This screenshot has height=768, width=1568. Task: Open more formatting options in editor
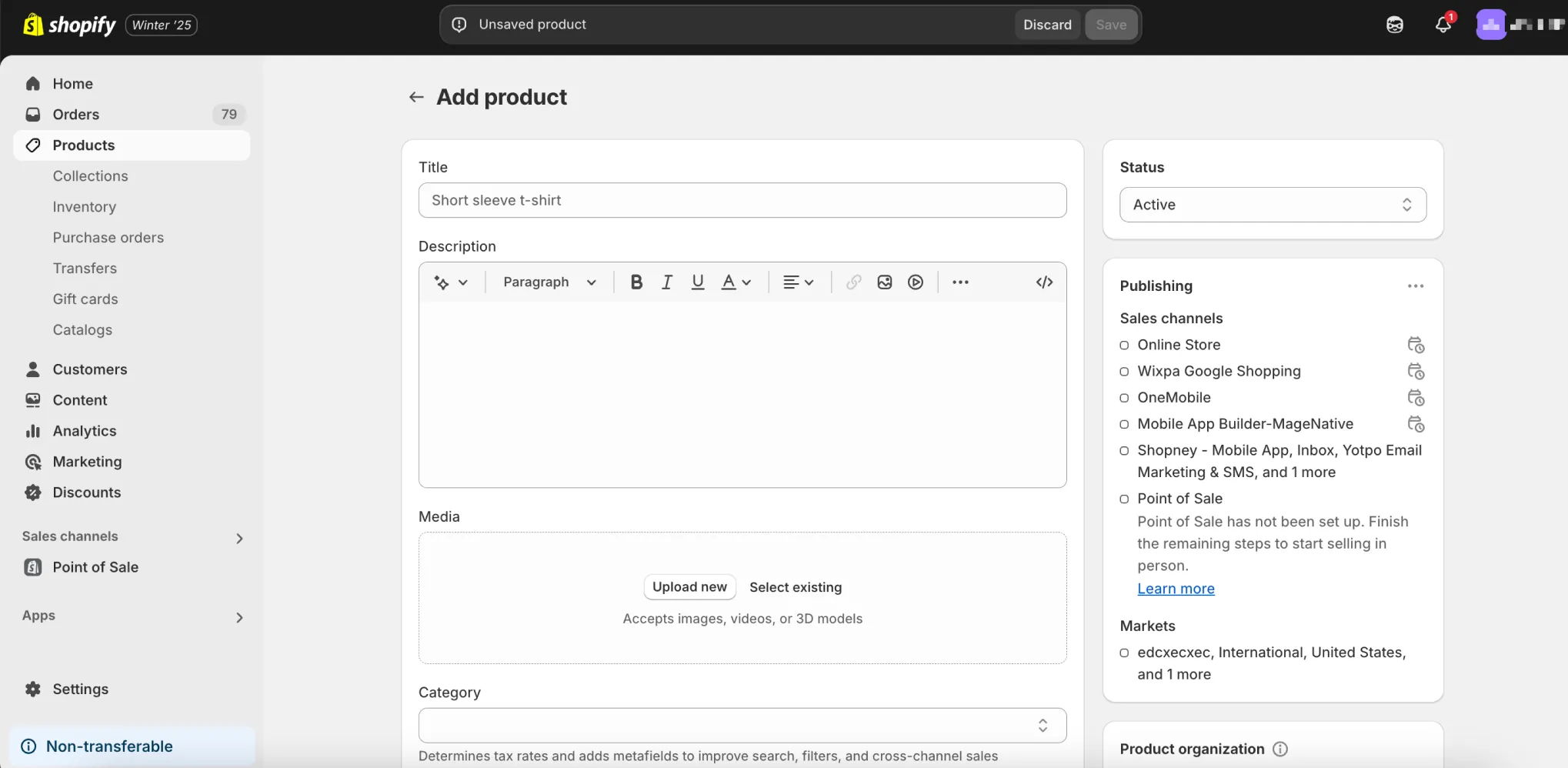[x=960, y=282]
